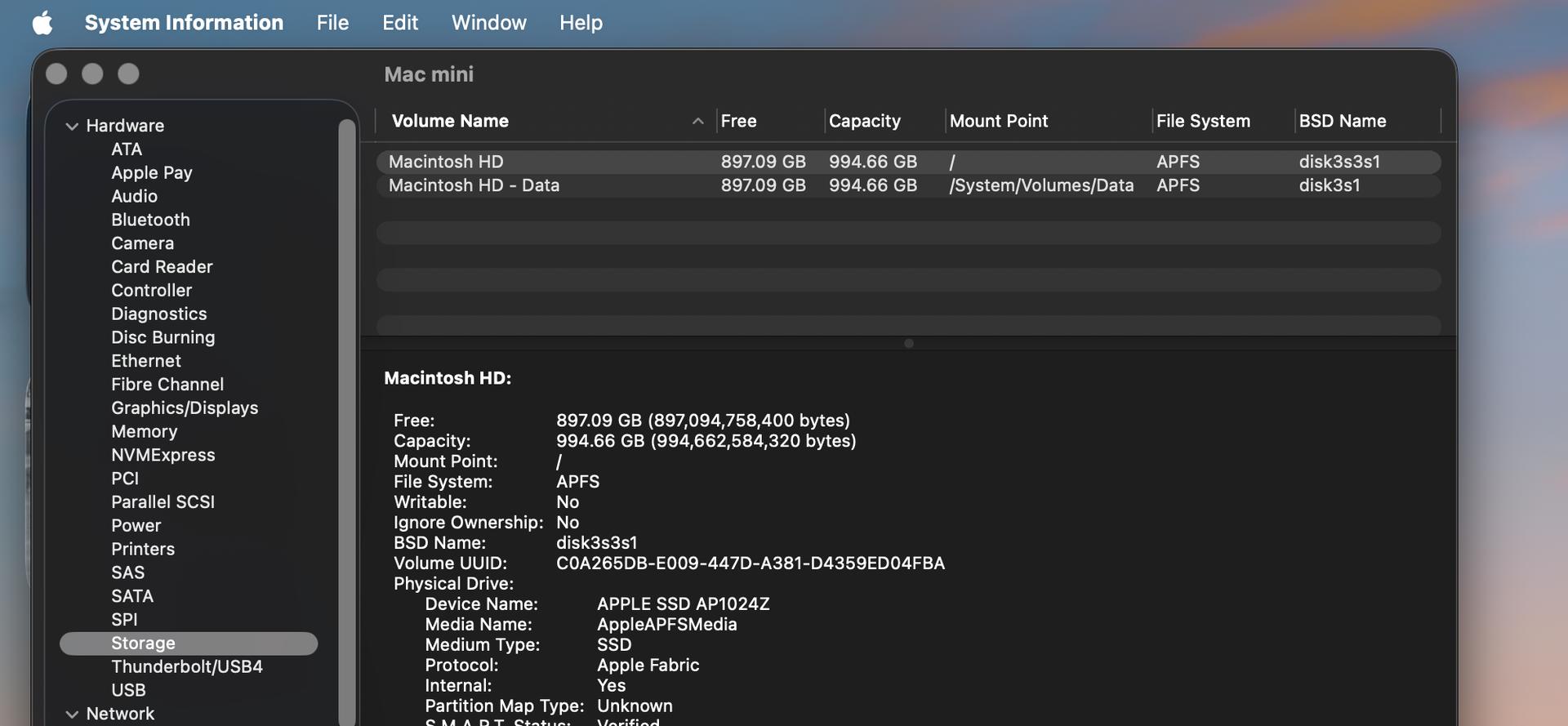Select Storage in the sidebar
Image resolution: width=1568 pixels, height=726 pixels.
pyautogui.click(x=189, y=644)
